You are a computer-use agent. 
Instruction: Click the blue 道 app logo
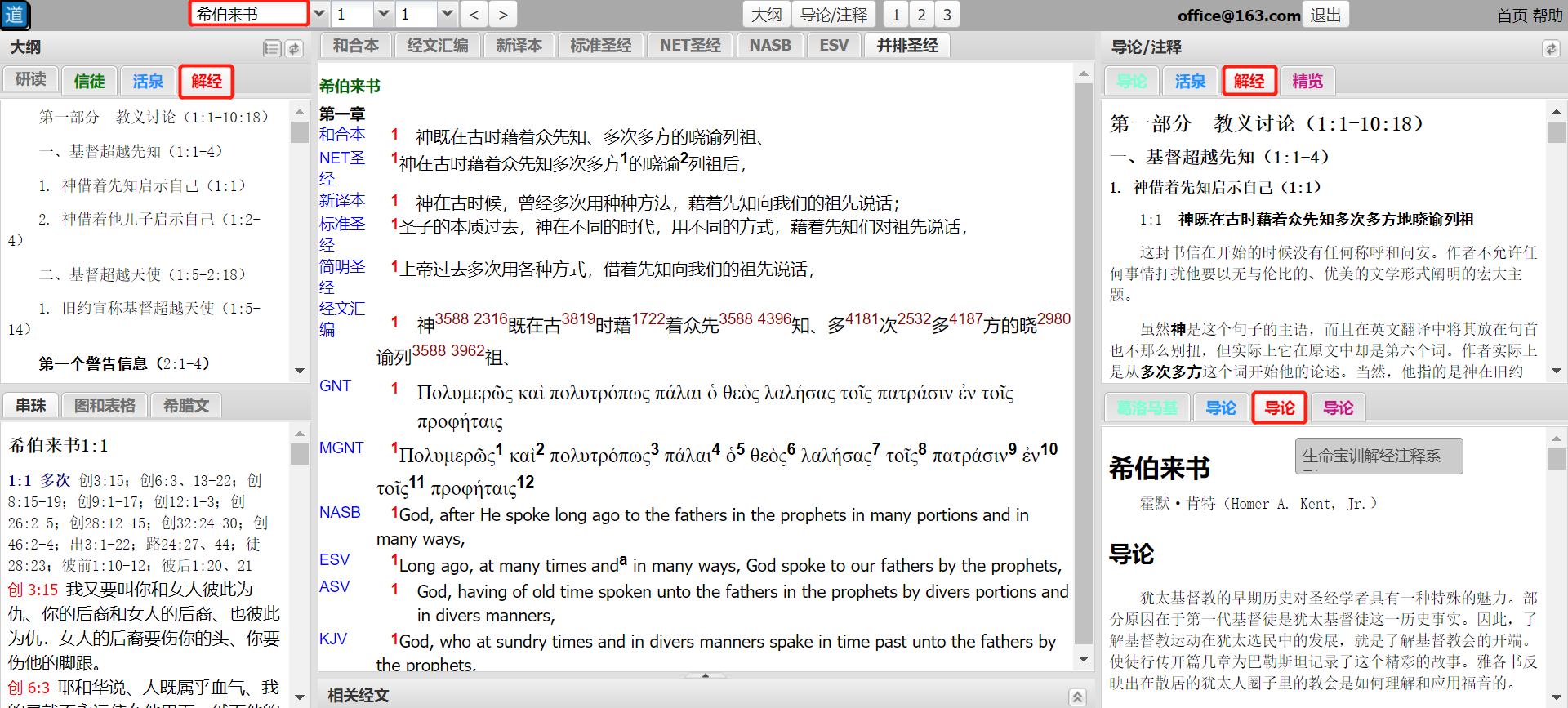pos(15,15)
